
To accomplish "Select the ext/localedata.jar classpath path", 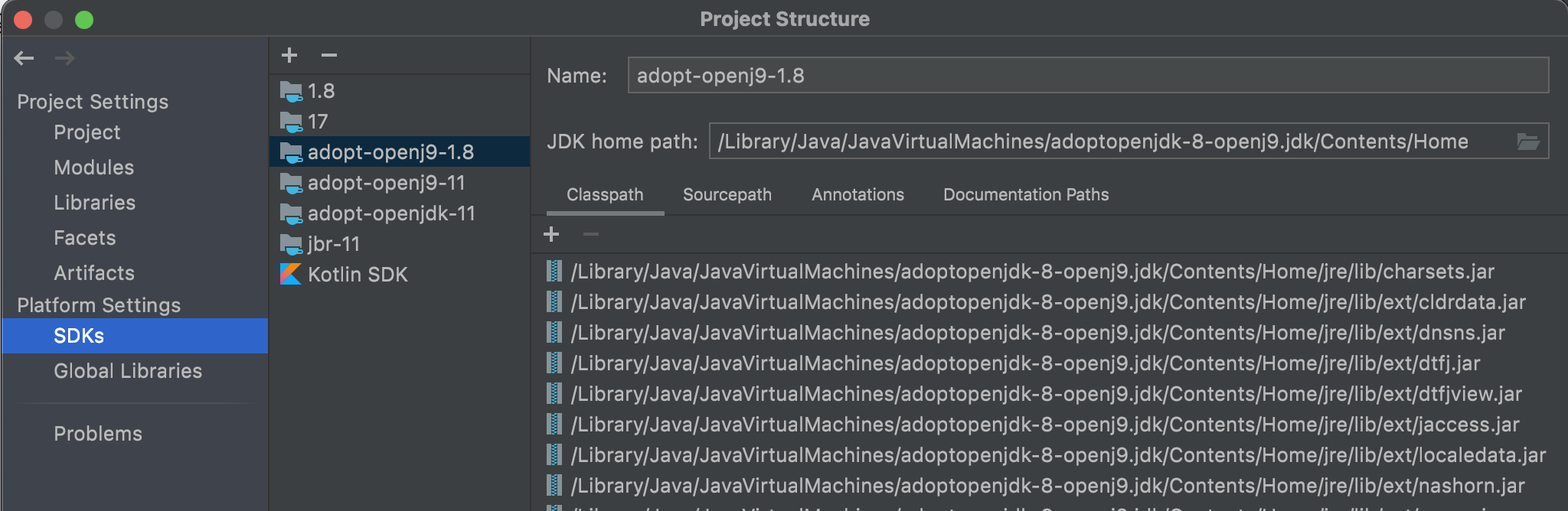I will 1059,455.
